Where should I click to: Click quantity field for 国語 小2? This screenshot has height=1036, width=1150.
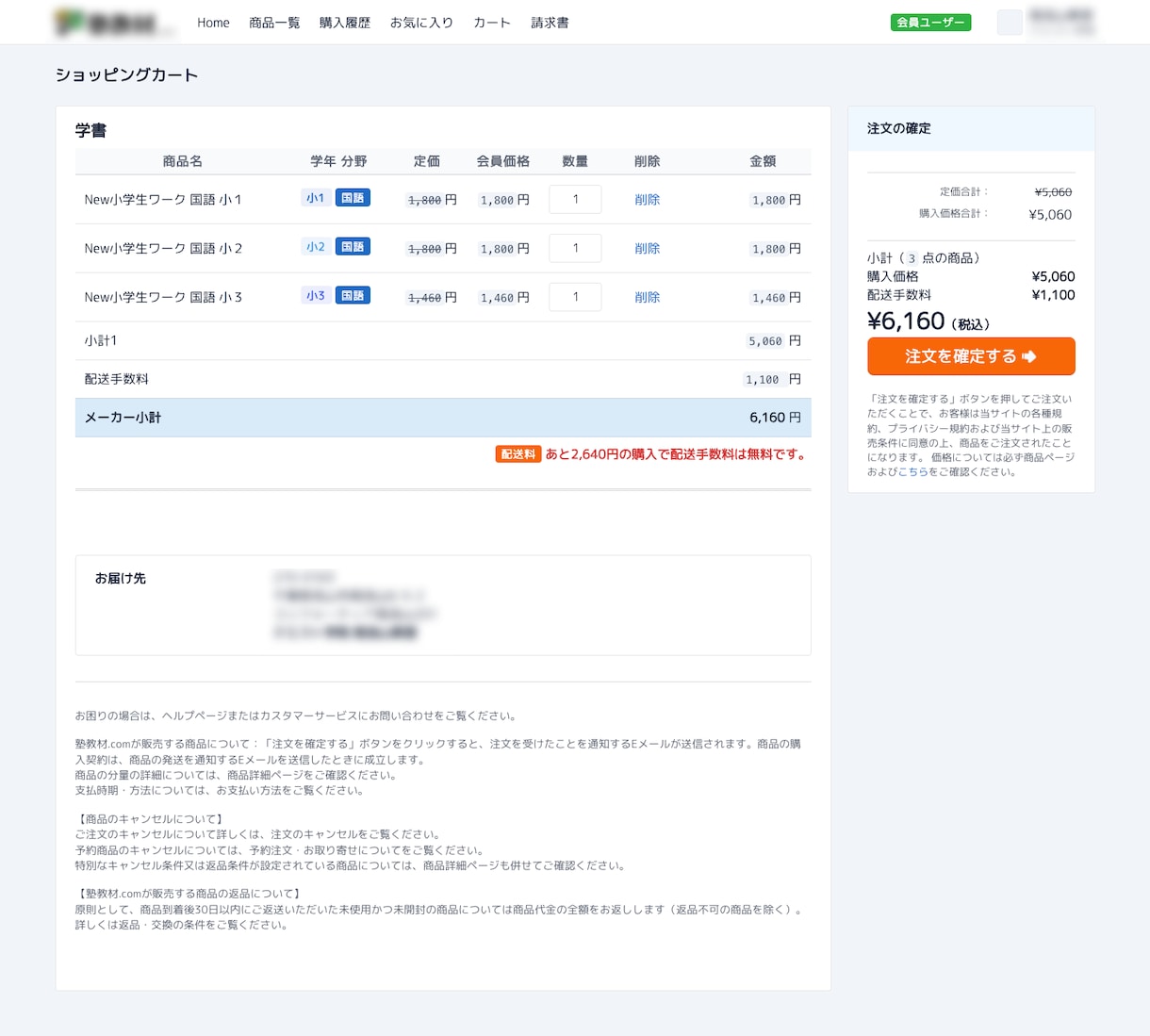(x=575, y=248)
